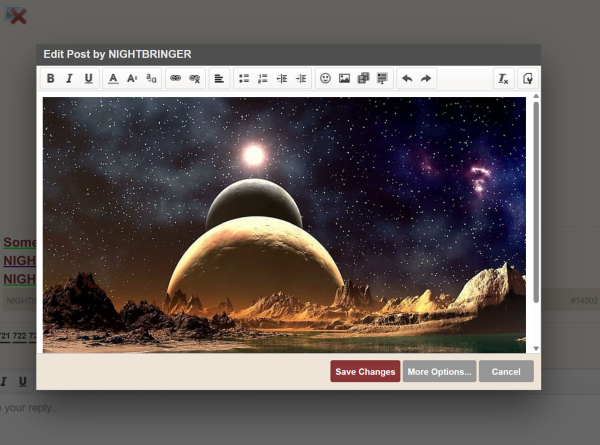Click the More Options... button
The width and height of the screenshot is (600, 445).
point(439,372)
